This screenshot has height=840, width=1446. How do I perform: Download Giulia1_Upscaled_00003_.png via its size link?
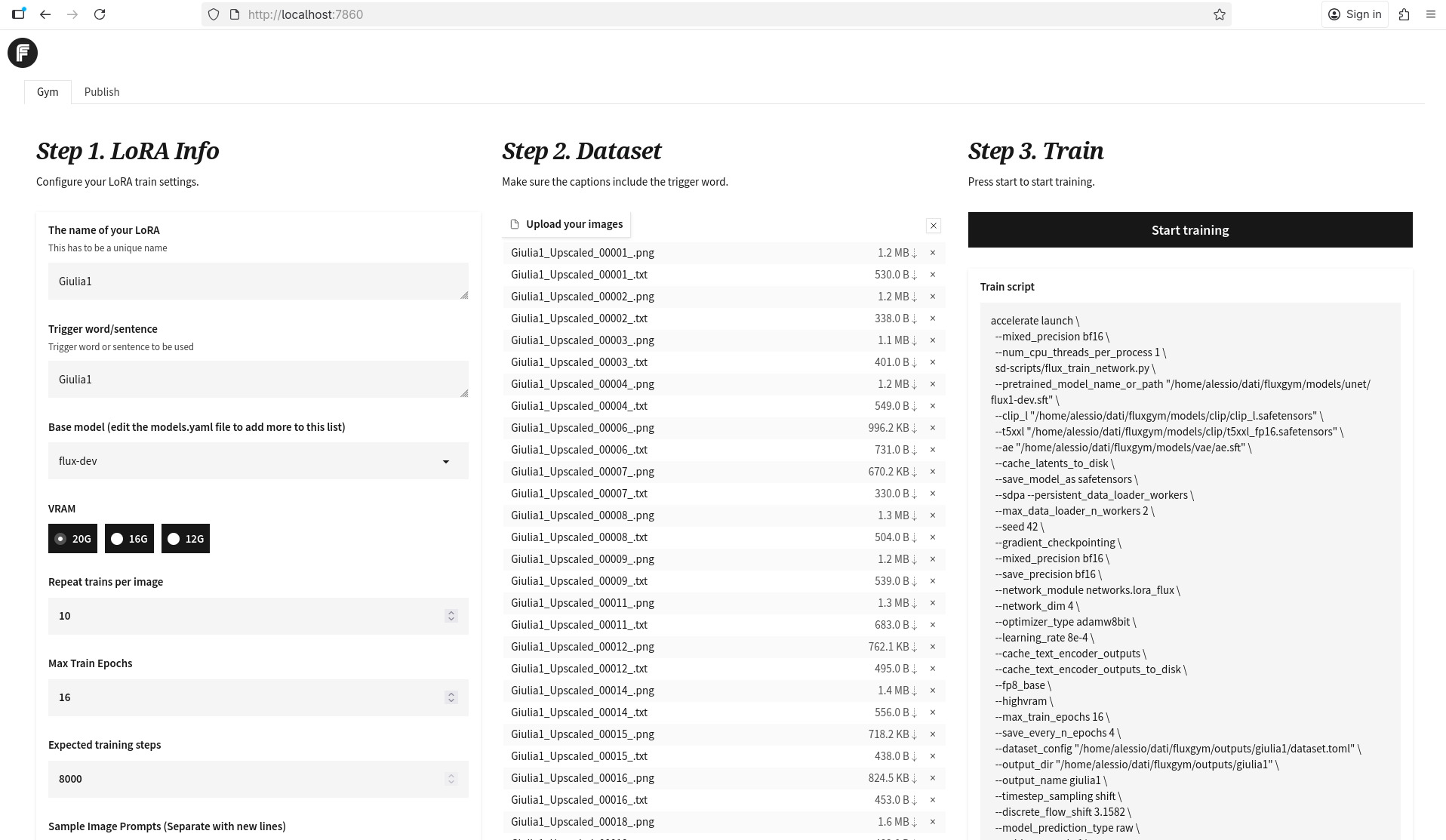(x=897, y=340)
